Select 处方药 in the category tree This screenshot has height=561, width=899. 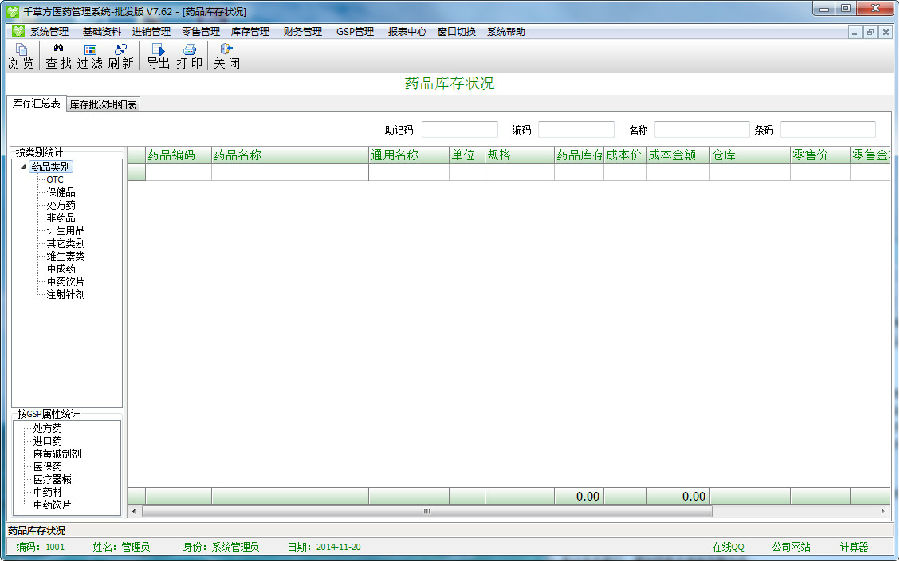pyautogui.click(x=61, y=205)
